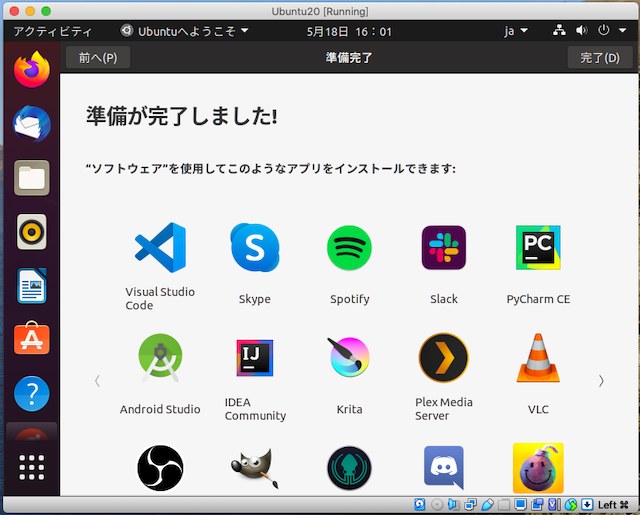Click the 前へ(P) button
640x515 pixels.
98,58
